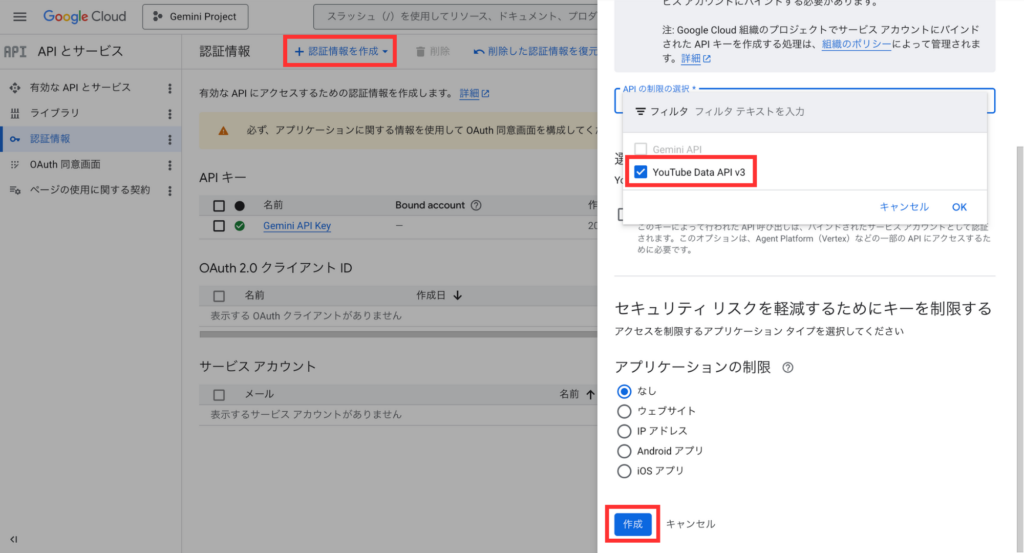Click the メール column header
Image resolution: width=1024 pixels, height=553 pixels.
click(259, 394)
